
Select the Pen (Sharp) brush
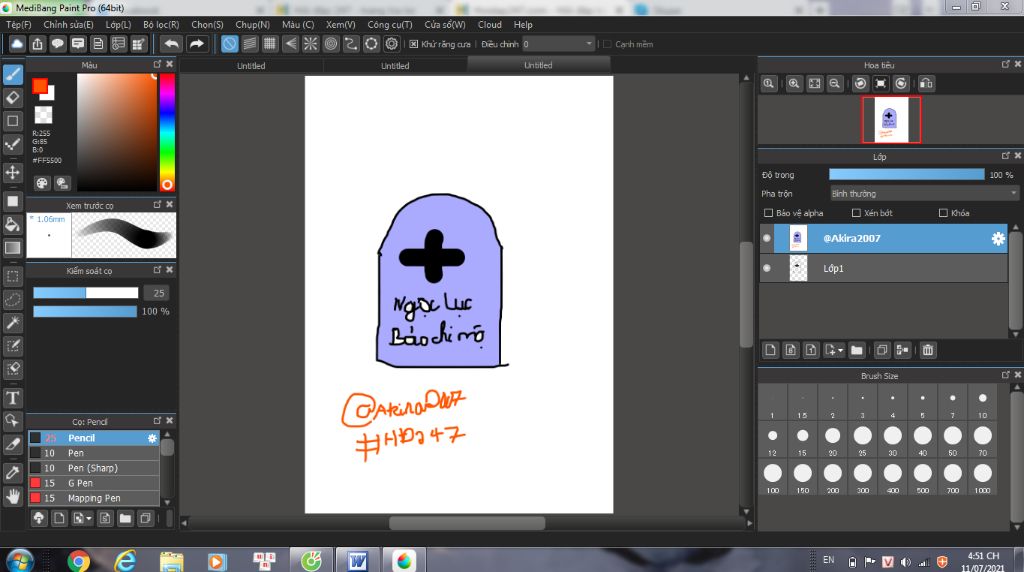(x=94, y=468)
